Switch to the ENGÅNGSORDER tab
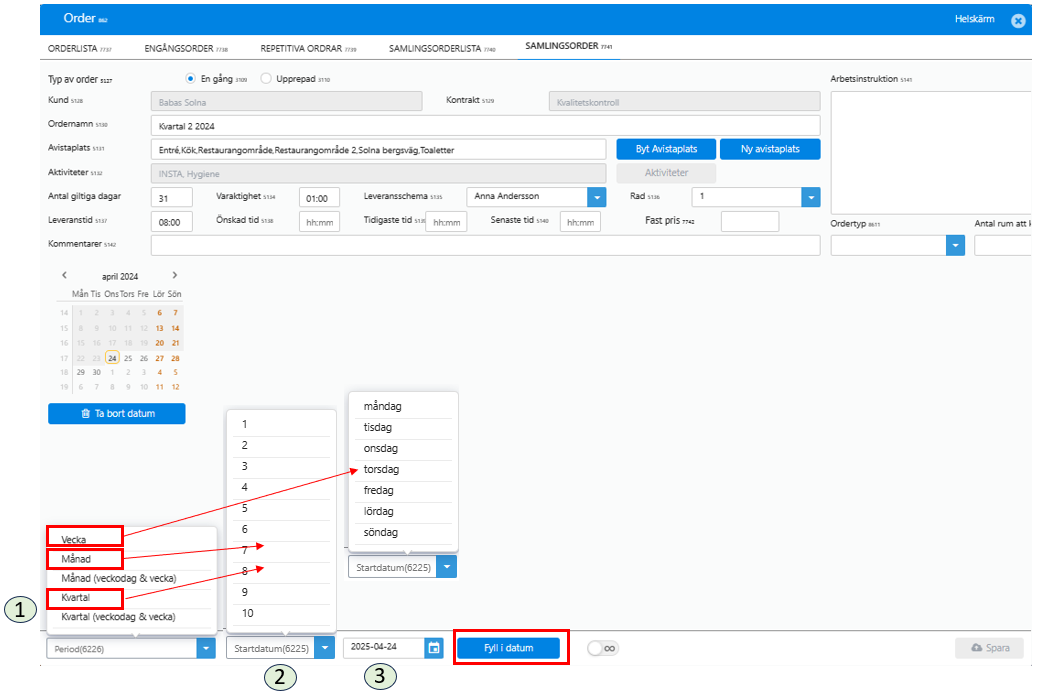This screenshot has height=692, width=1039. 186,48
